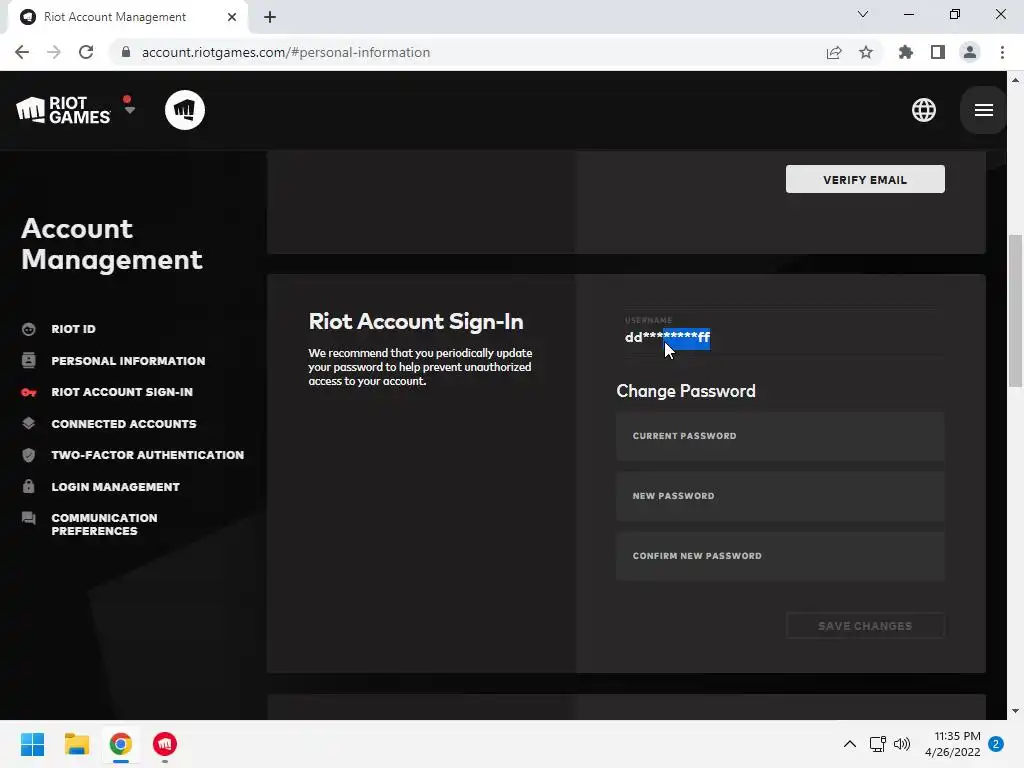Open File Explorer from taskbar

pyautogui.click(x=76, y=744)
